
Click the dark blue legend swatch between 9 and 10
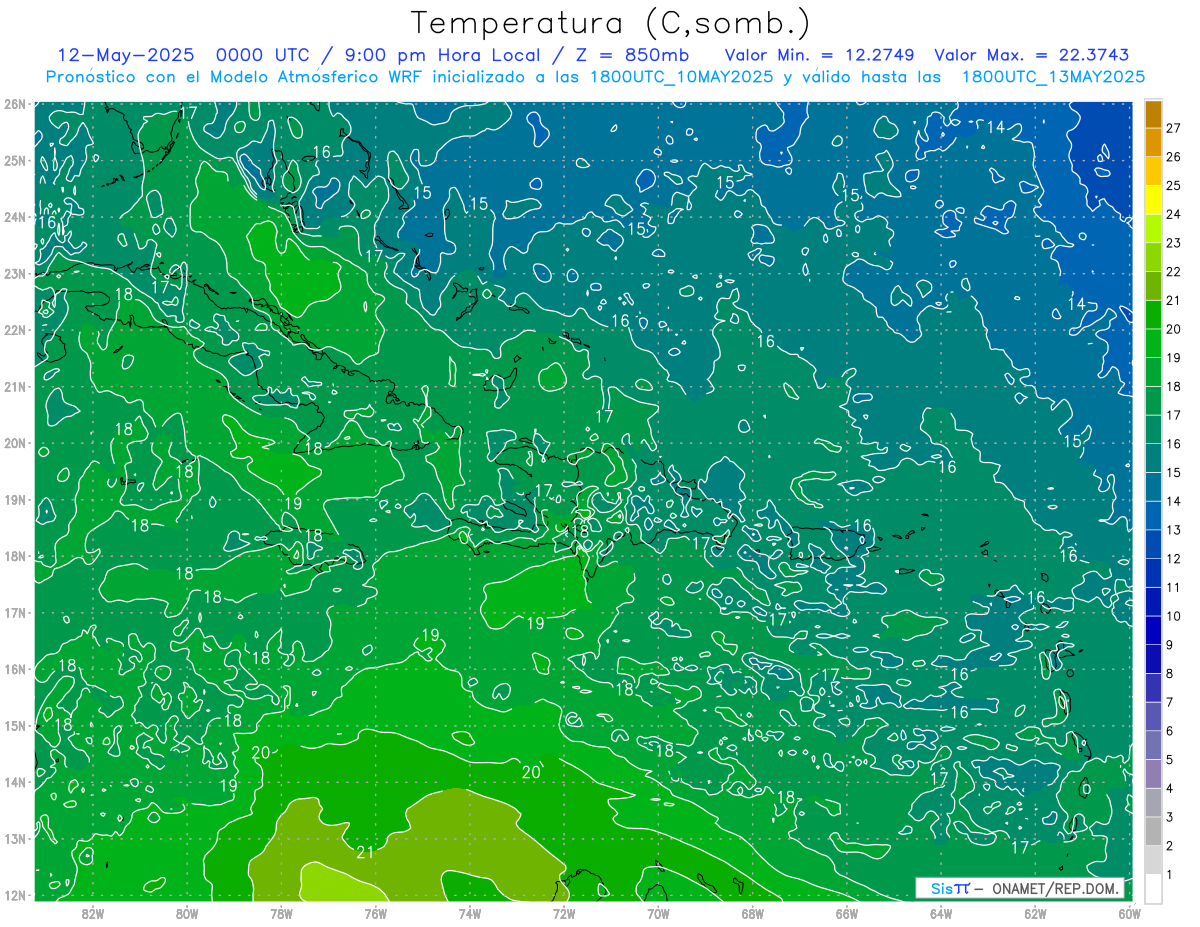coord(1153,630)
